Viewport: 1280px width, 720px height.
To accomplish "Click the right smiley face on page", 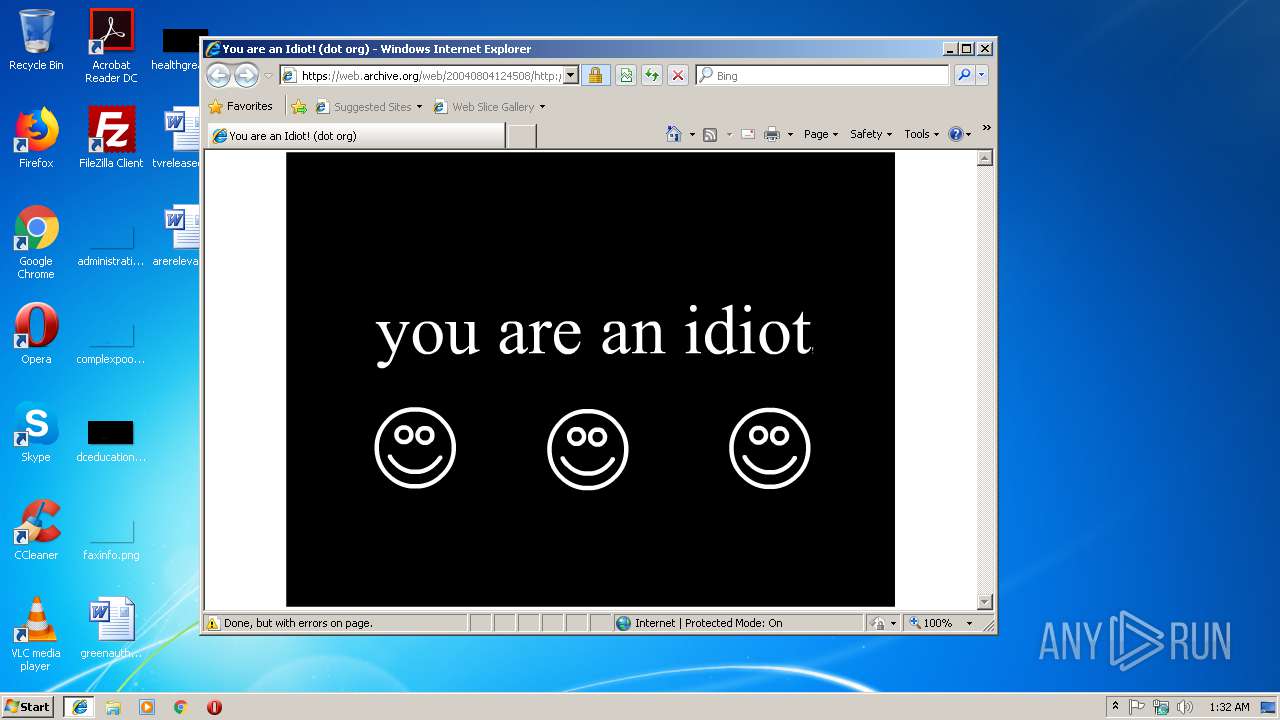I will click(x=770, y=448).
